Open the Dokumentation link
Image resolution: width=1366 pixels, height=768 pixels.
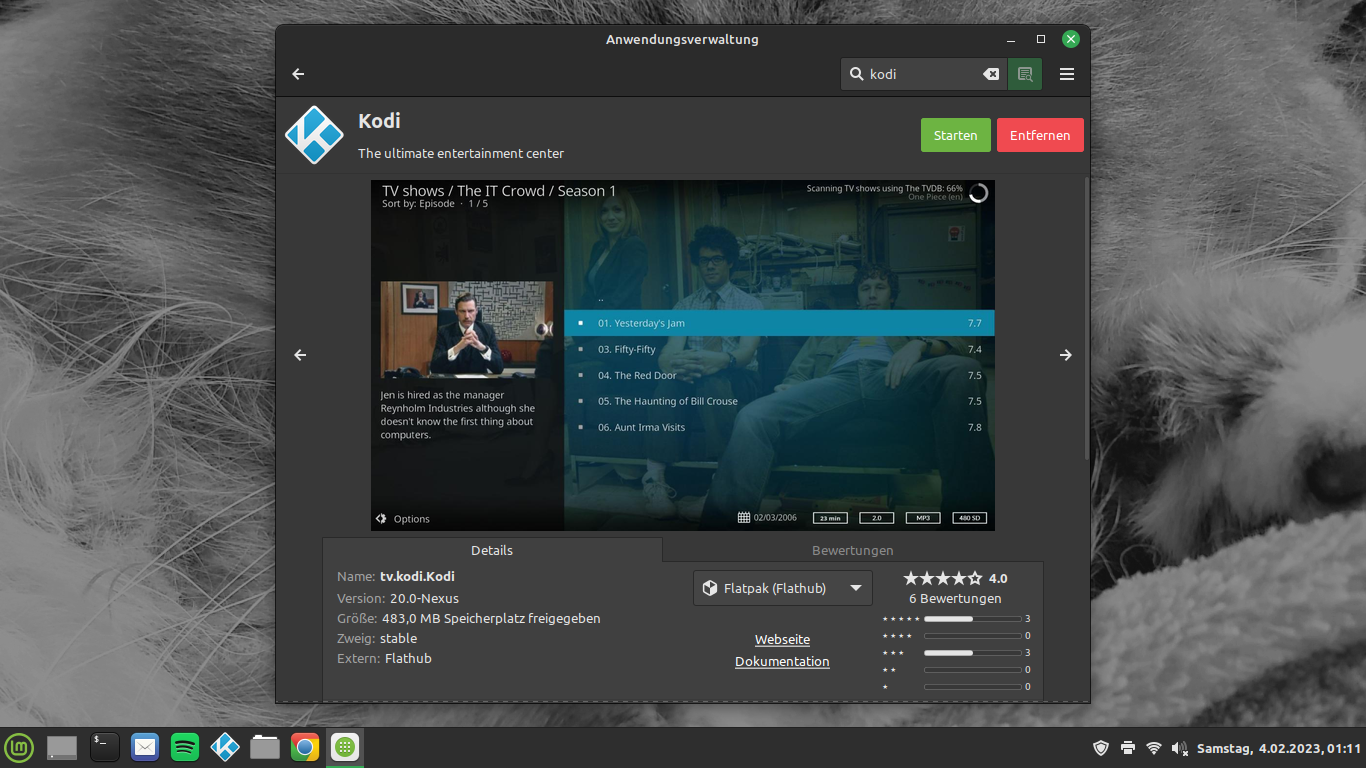782,662
